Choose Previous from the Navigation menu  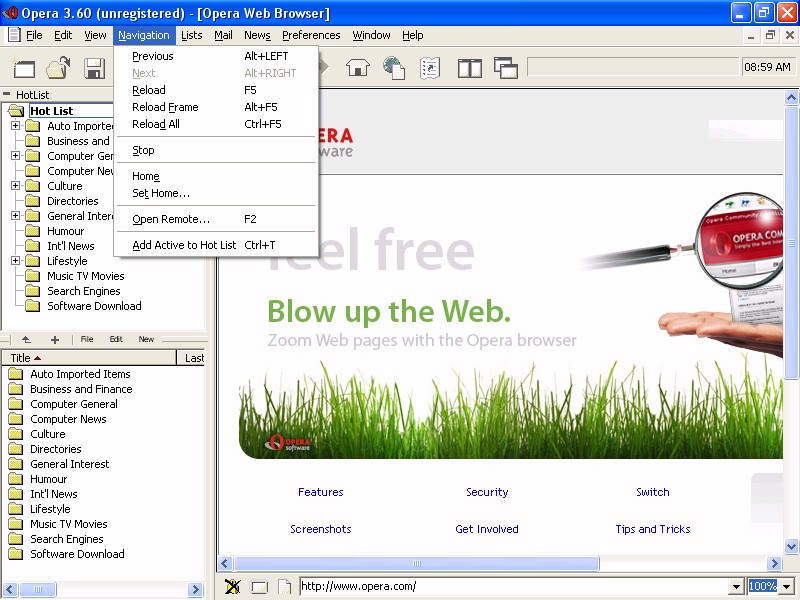click(217, 56)
